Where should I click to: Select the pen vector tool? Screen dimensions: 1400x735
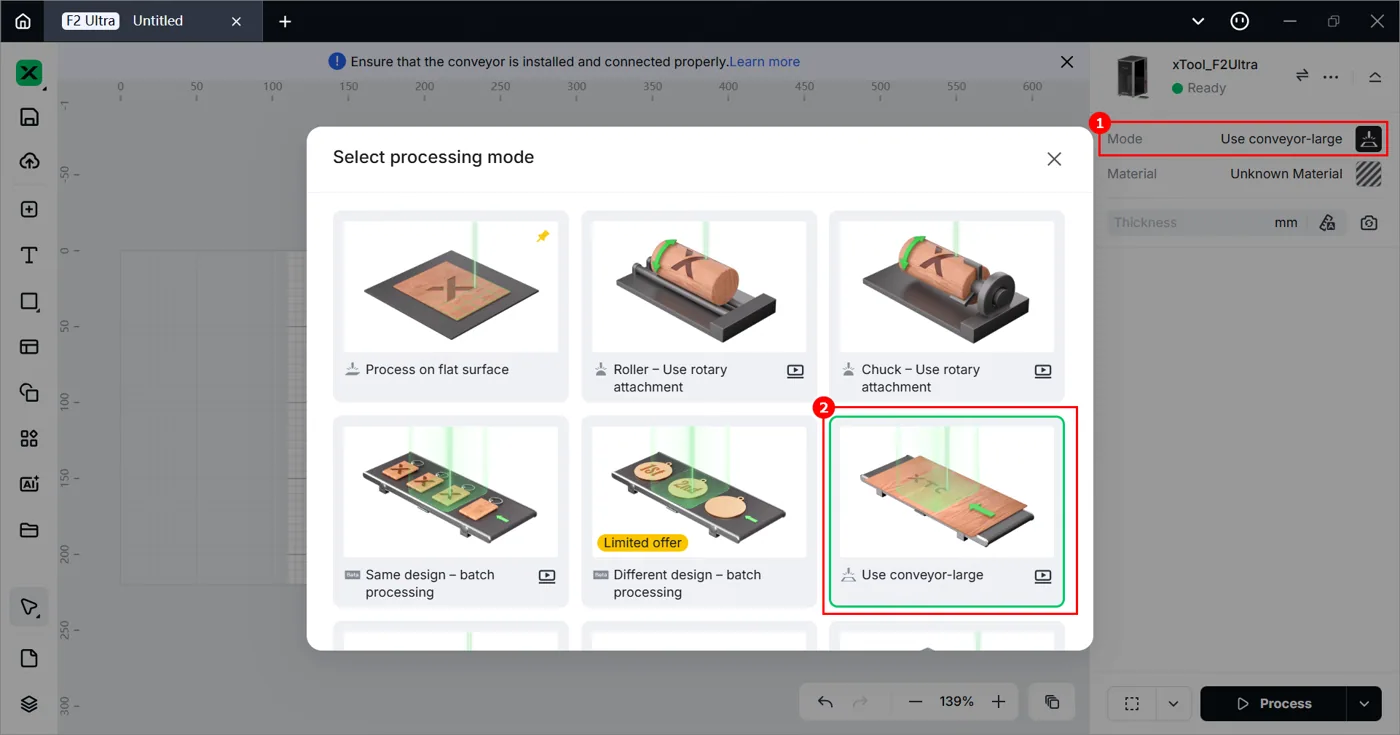point(29,607)
